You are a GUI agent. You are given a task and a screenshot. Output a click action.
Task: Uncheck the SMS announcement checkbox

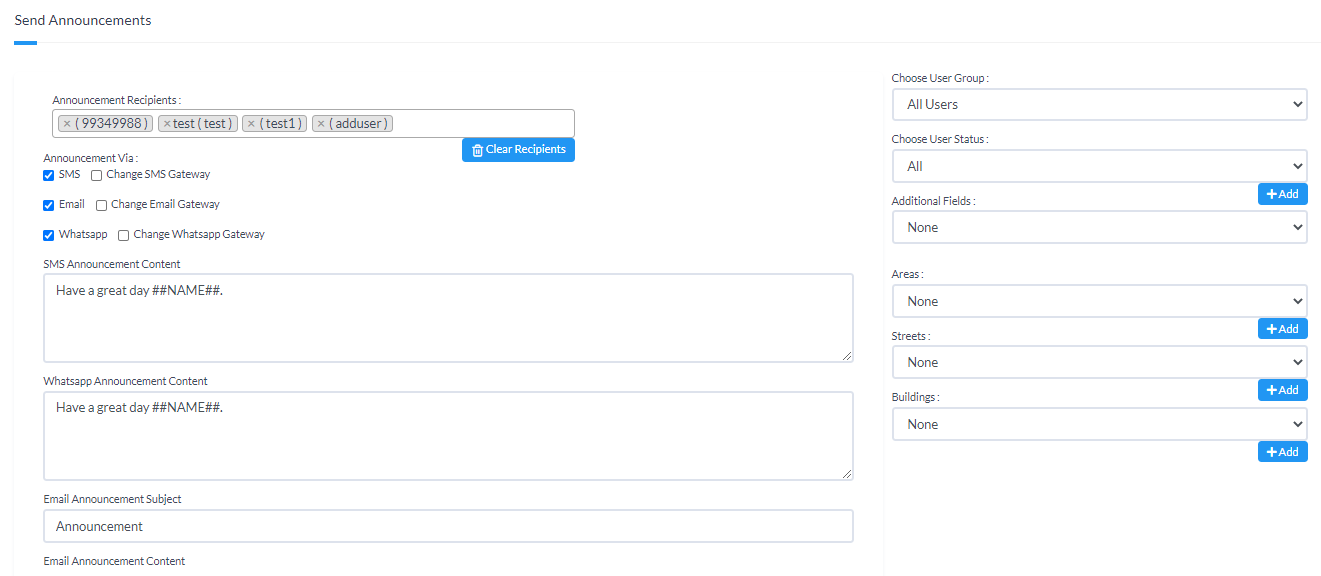pyautogui.click(x=48, y=174)
